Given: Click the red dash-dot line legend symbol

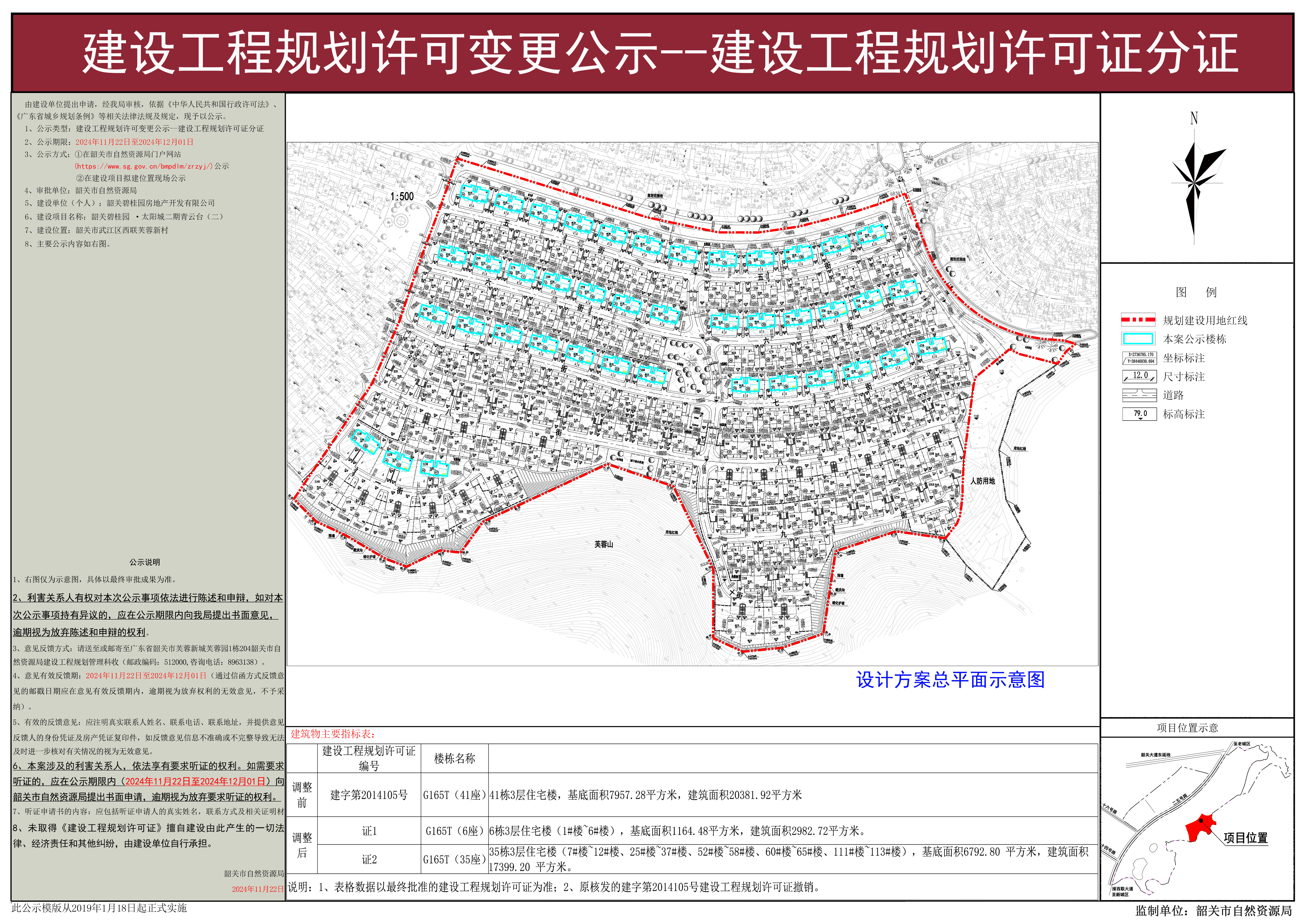Looking at the screenshot, I should [1138, 320].
